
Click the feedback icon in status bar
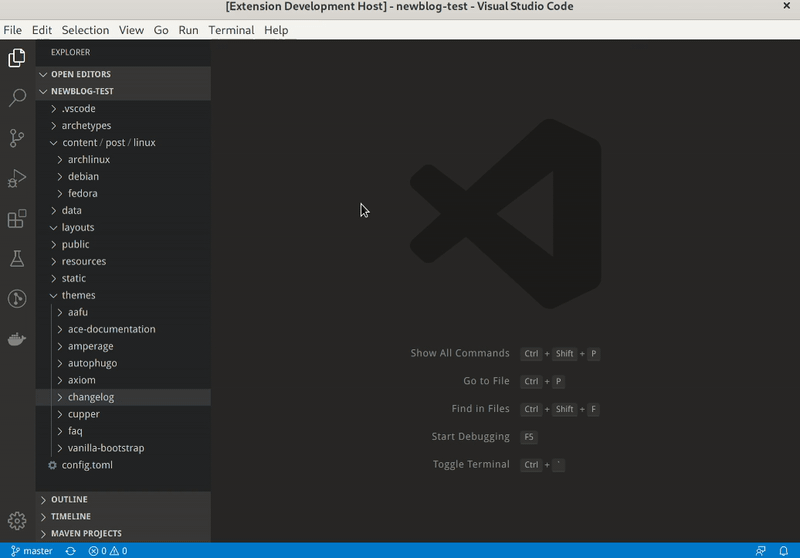click(x=761, y=551)
